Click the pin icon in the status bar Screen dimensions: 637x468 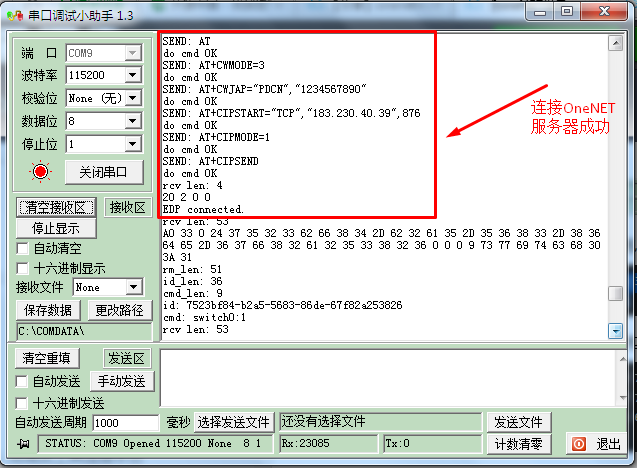click(23, 444)
